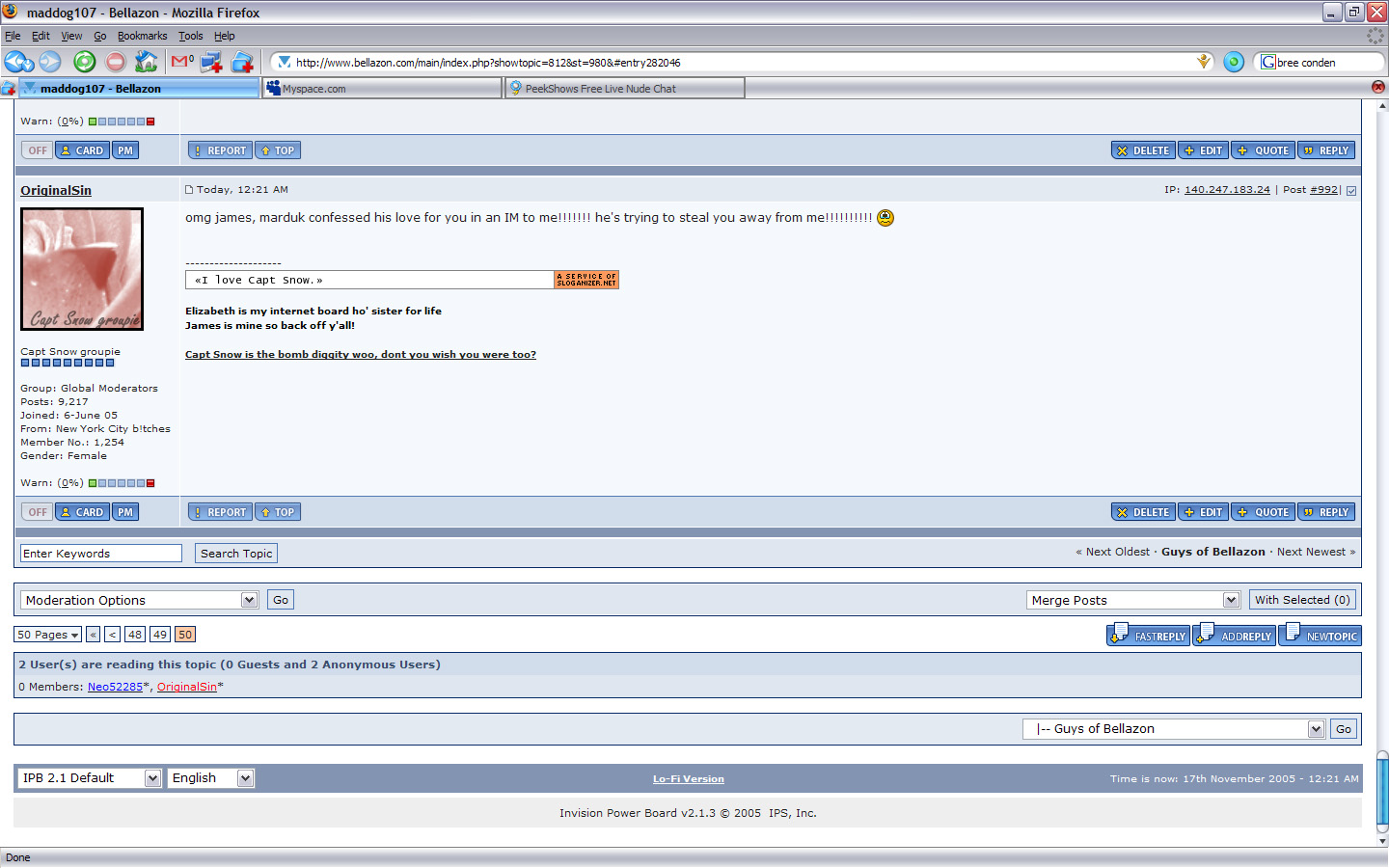The width and height of the screenshot is (1389, 868).
Task: Click the smiley emoticon in the post
Action: click(885, 218)
